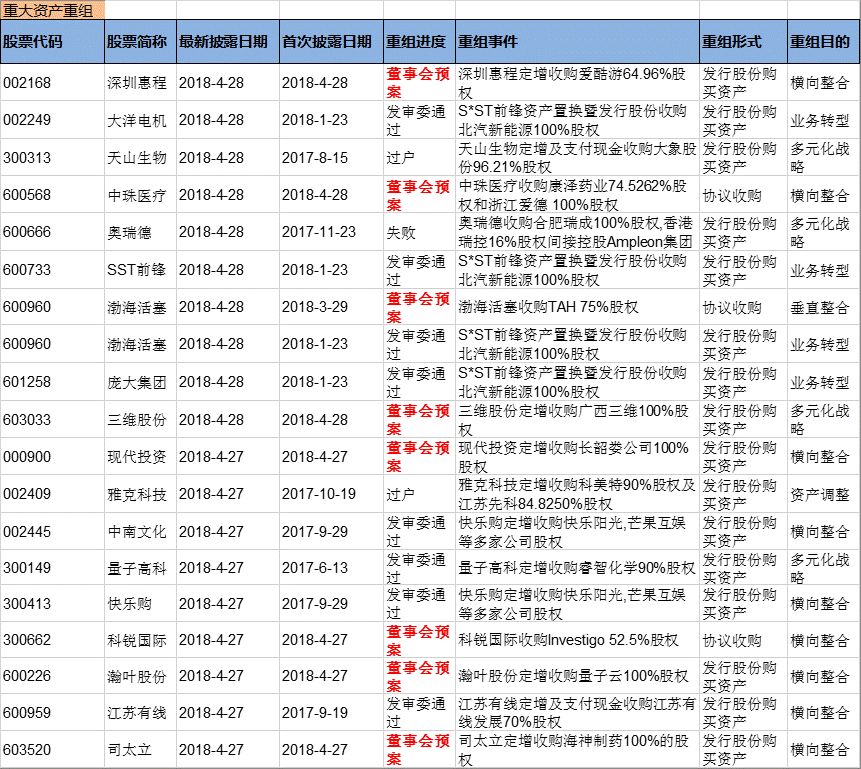Click the 重组形式 column header
Viewport: 861px width, 769px height.
[743, 42]
